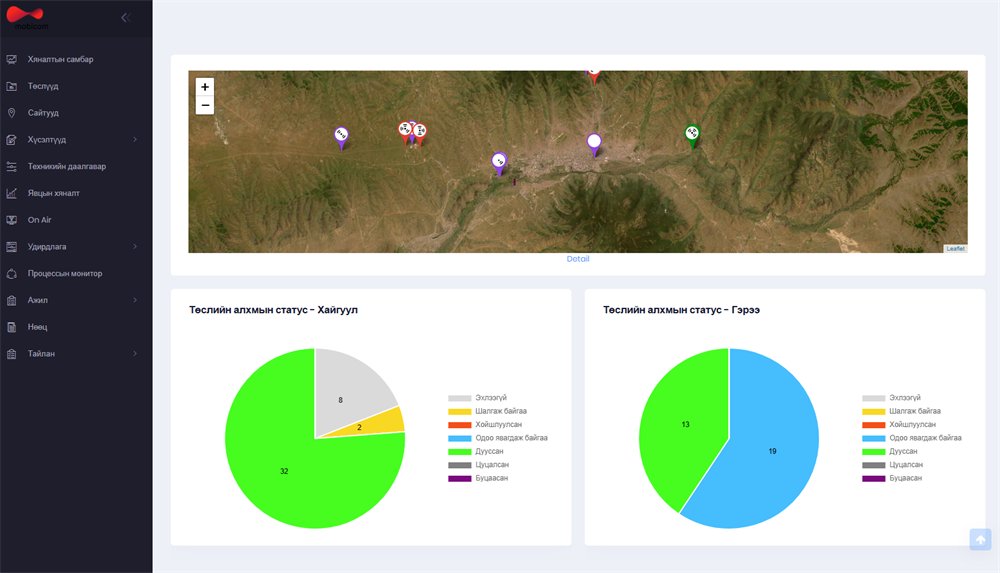Expand the Хүсэлтүүд submenu chevron
This screenshot has width=1000, height=573.
135,140
